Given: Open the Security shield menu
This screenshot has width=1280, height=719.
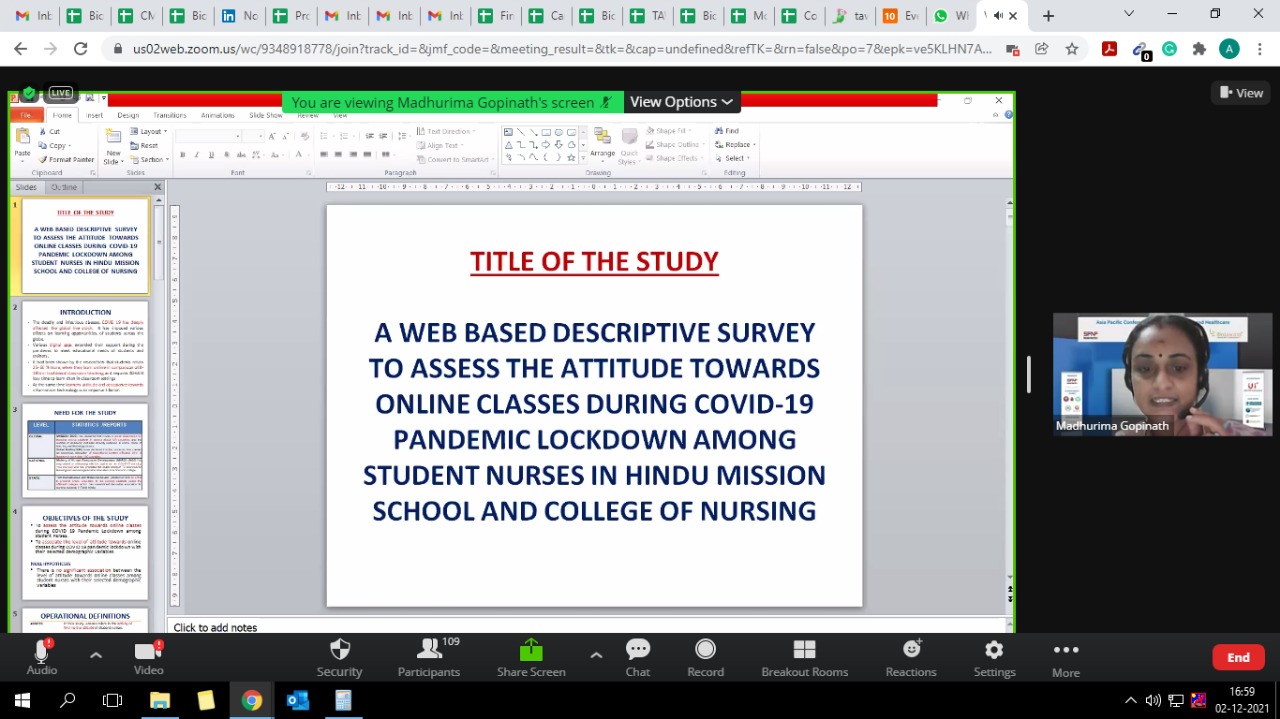Looking at the screenshot, I should point(339,657).
